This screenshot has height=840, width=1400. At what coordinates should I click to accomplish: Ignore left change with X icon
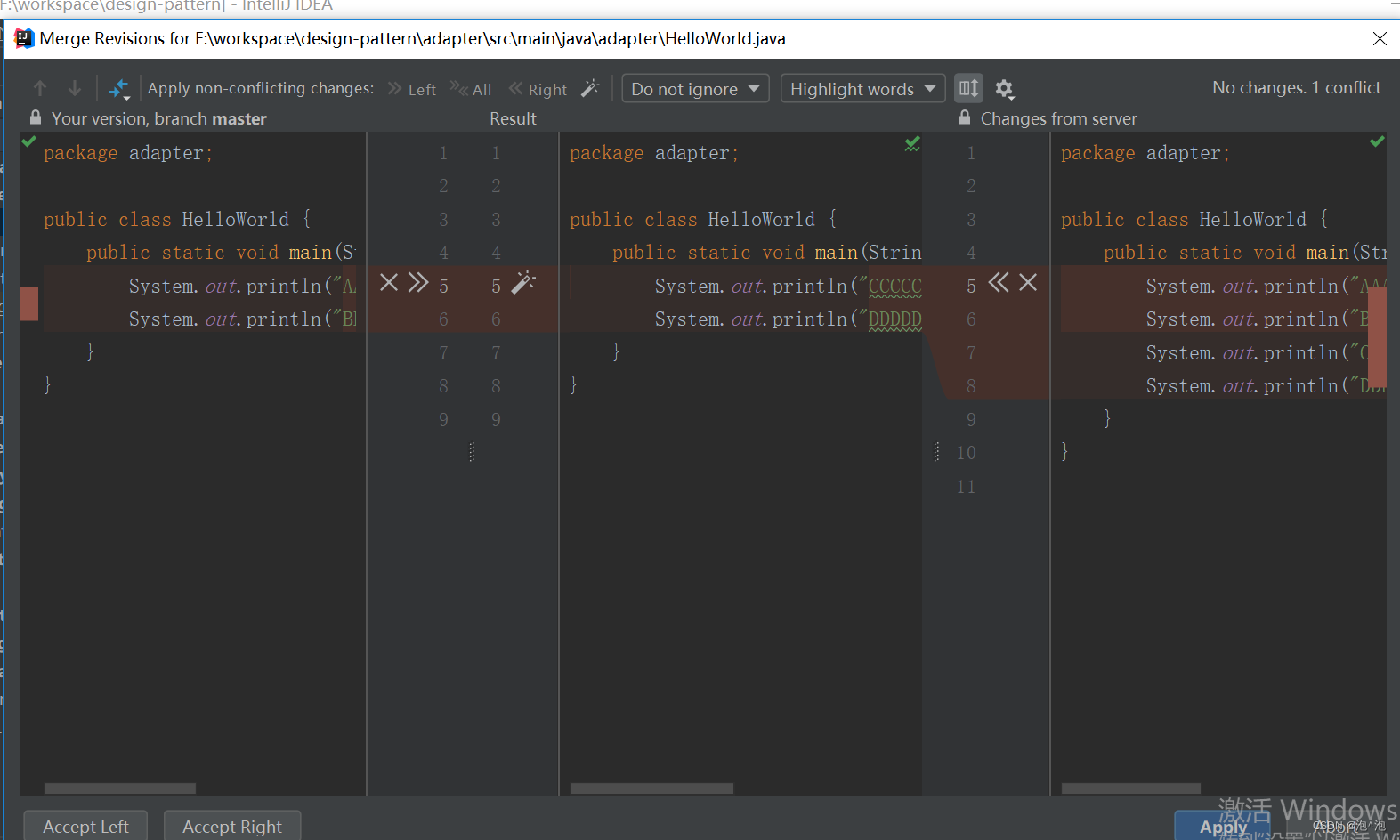pyautogui.click(x=389, y=283)
